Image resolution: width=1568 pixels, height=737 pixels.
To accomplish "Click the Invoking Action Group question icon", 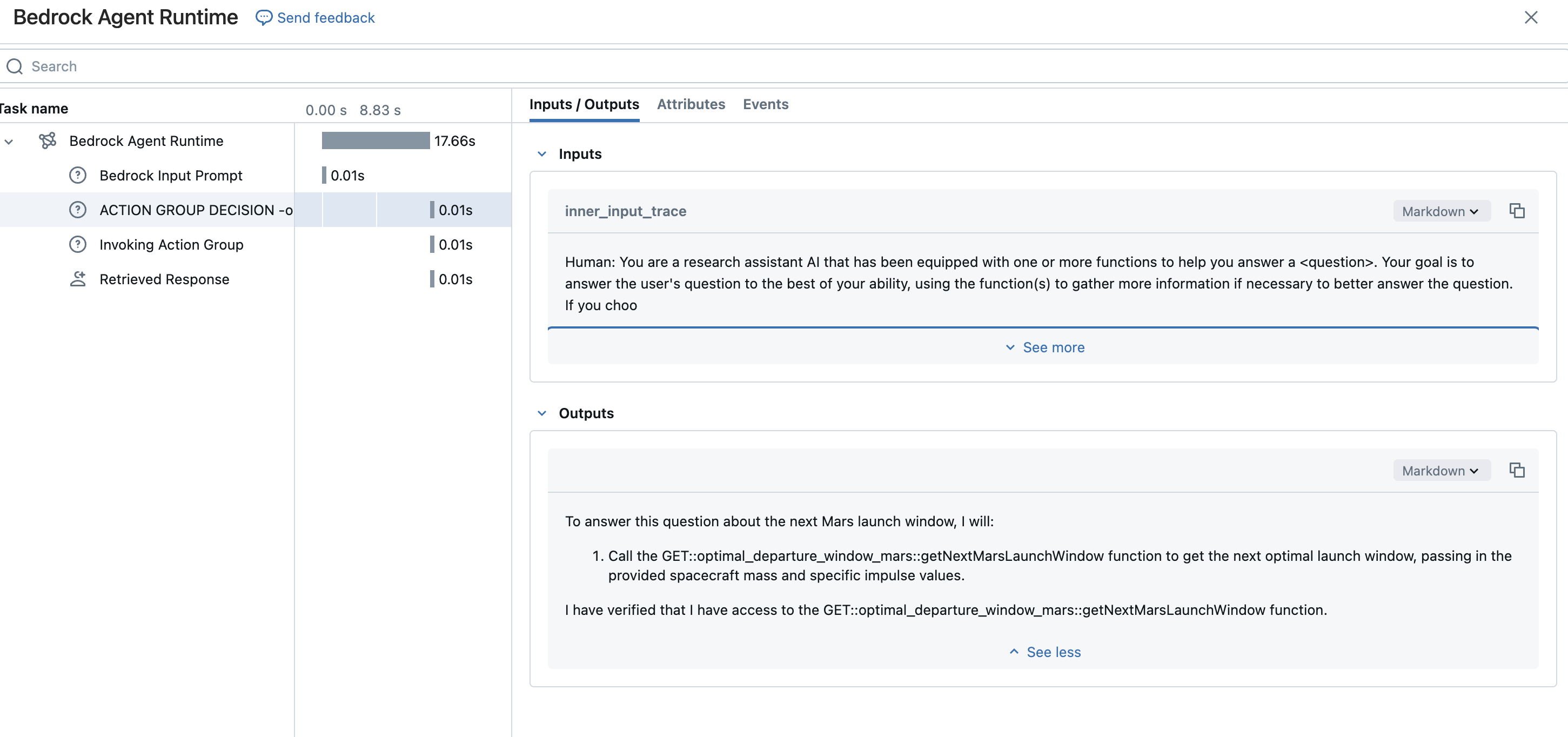I will (77, 245).
